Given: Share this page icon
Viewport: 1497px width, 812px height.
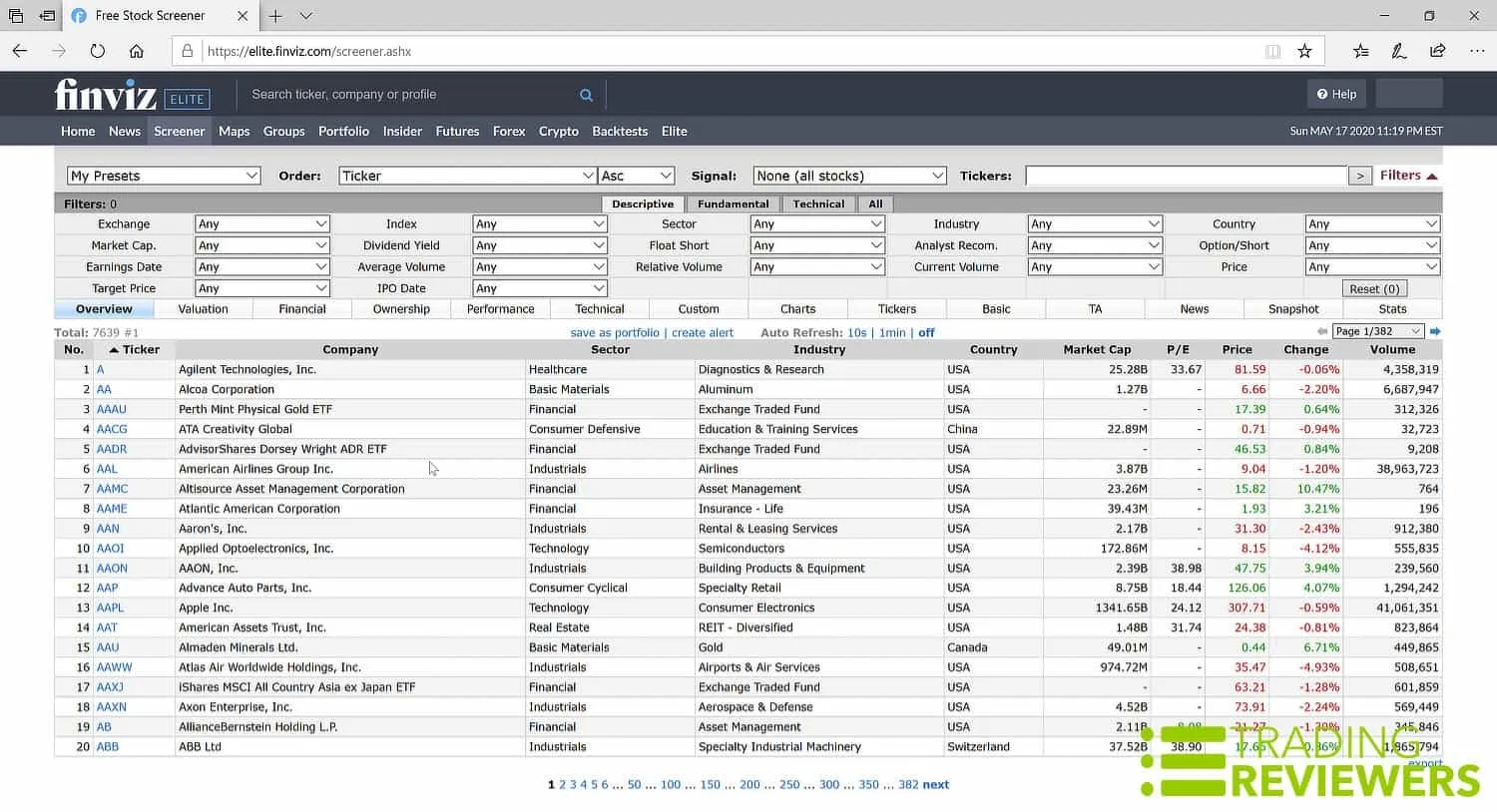Looking at the screenshot, I should (1438, 51).
